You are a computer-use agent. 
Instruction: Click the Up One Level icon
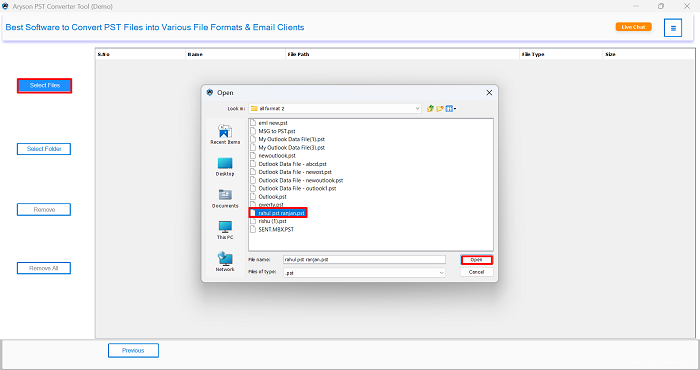pyautogui.click(x=430, y=108)
